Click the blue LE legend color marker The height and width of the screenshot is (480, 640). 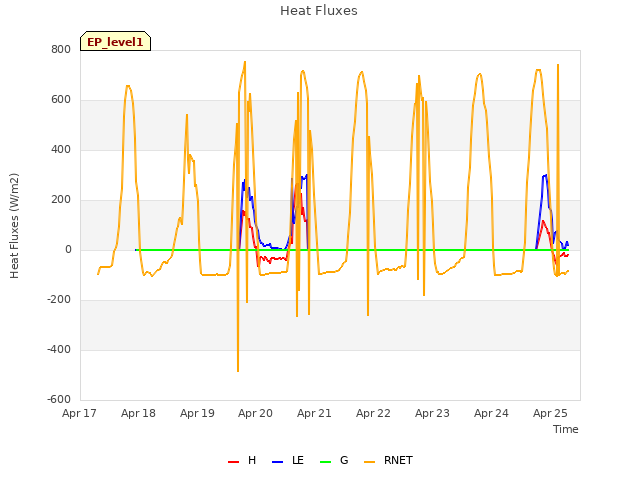point(278,462)
